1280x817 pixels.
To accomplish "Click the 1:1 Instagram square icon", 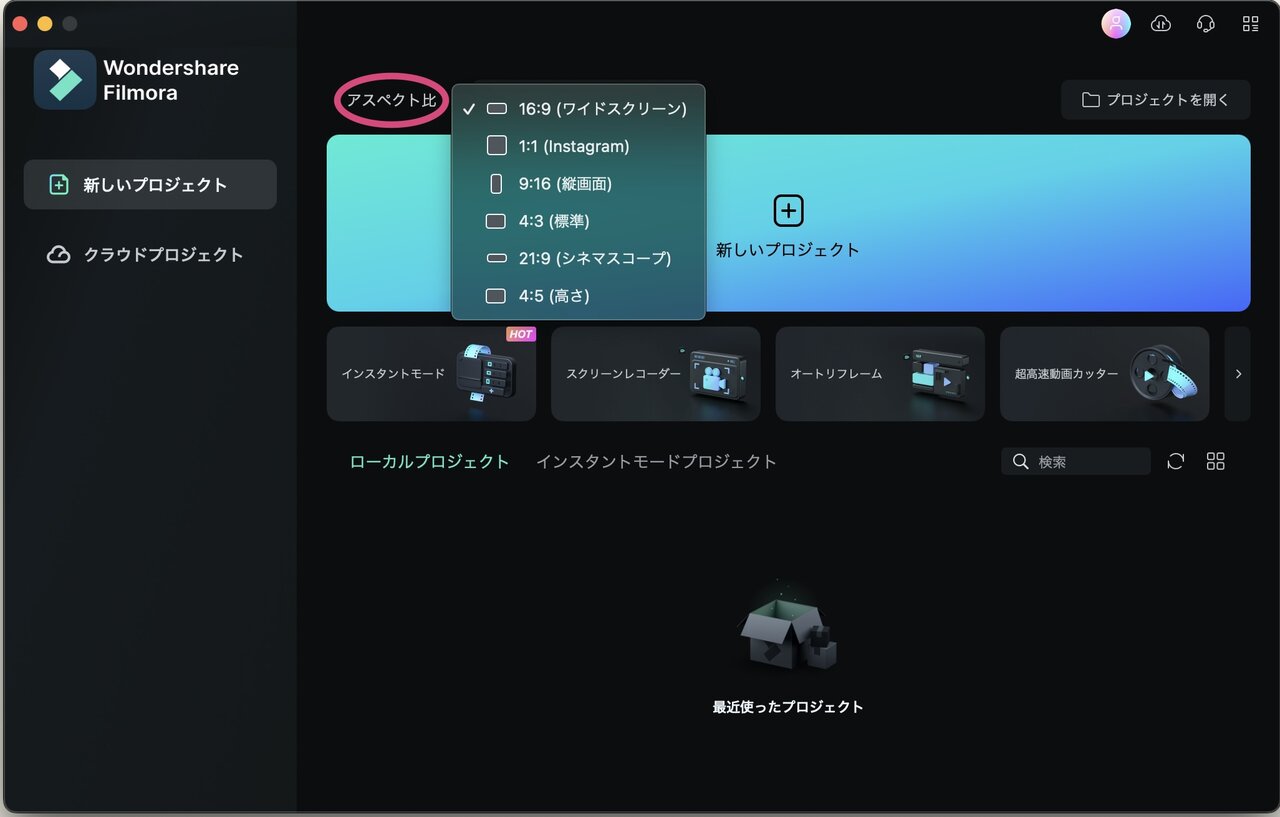I will [497, 146].
